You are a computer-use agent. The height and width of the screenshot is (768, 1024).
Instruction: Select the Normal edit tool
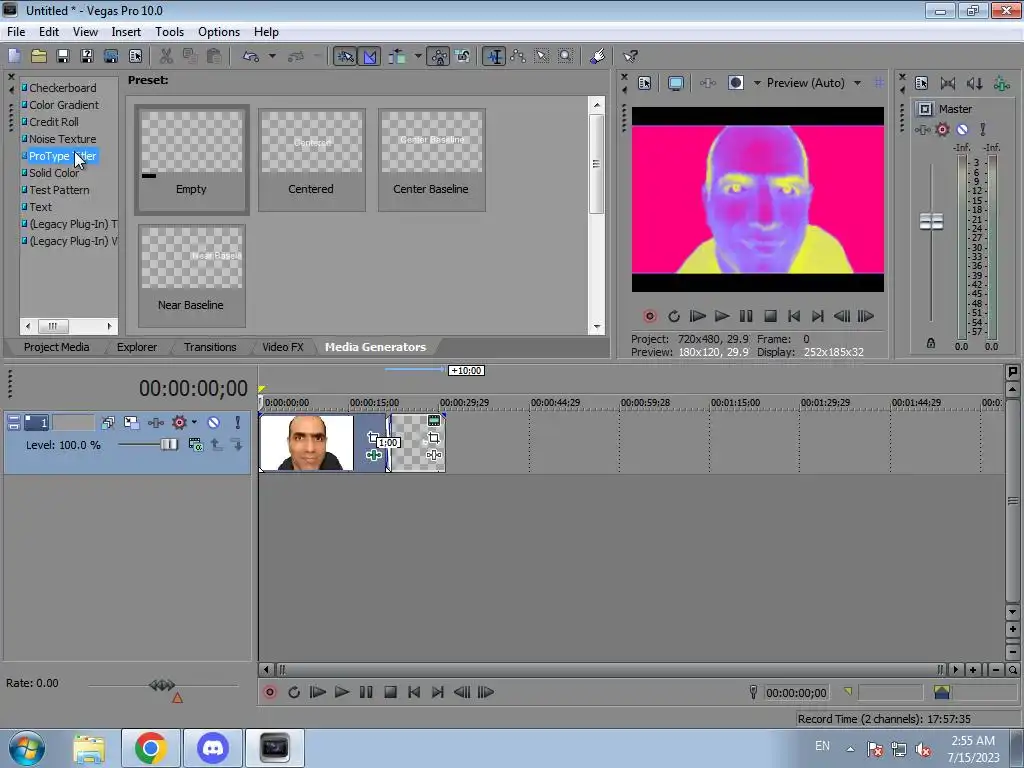click(x=494, y=56)
